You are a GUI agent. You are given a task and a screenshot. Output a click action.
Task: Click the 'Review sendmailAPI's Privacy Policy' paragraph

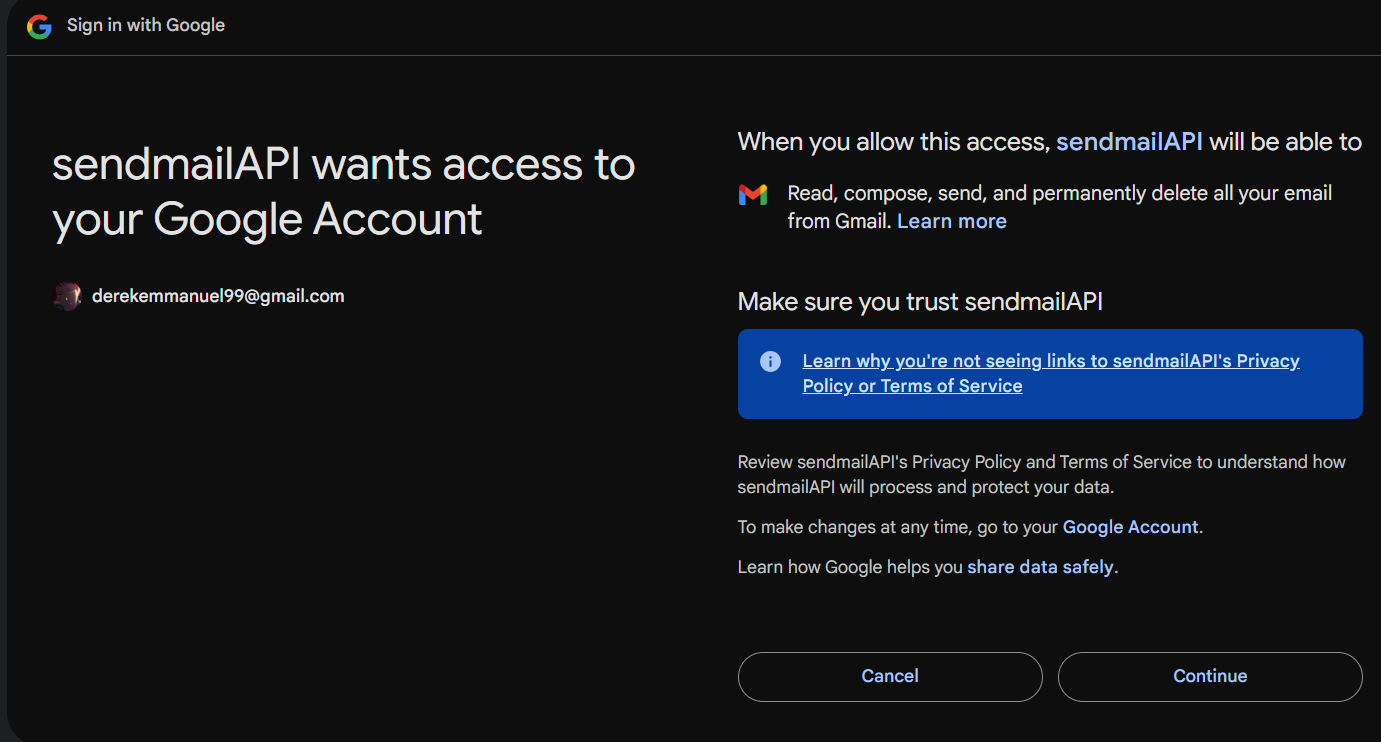[1042, 475]
